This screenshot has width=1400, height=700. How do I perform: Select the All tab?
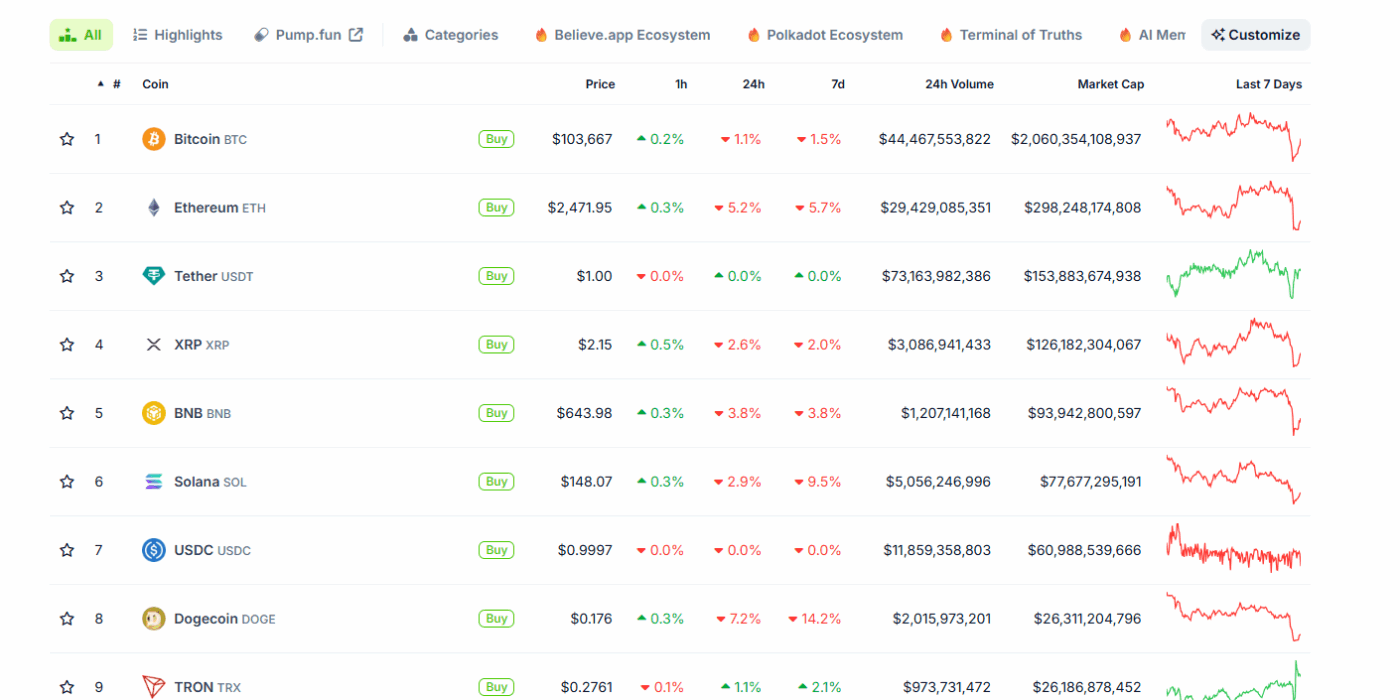81,35
